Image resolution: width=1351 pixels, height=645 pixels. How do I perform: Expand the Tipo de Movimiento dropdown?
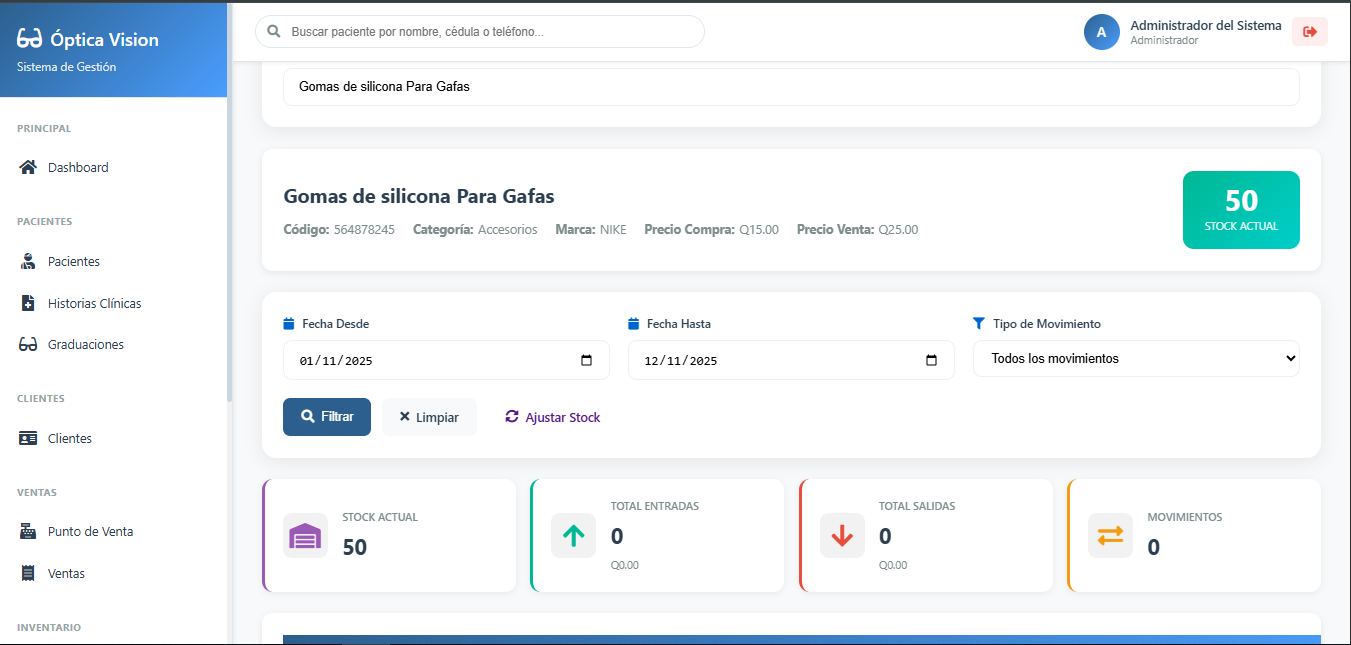tap(1135, 358)
